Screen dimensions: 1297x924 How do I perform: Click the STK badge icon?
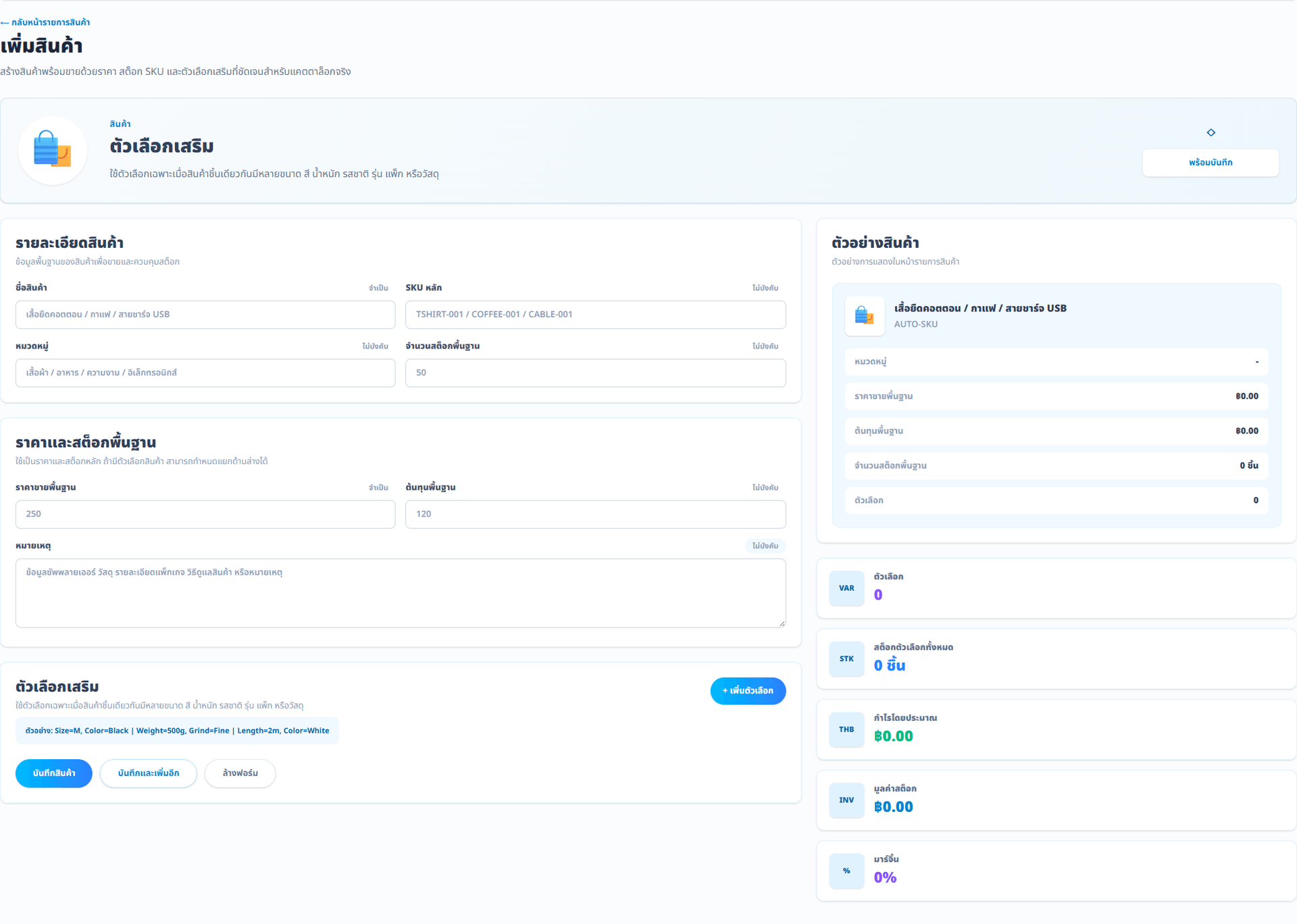coord(846,659)
